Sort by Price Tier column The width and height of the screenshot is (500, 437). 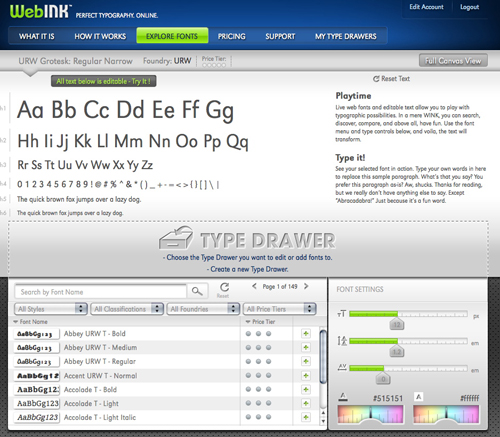tap(260, 322)
